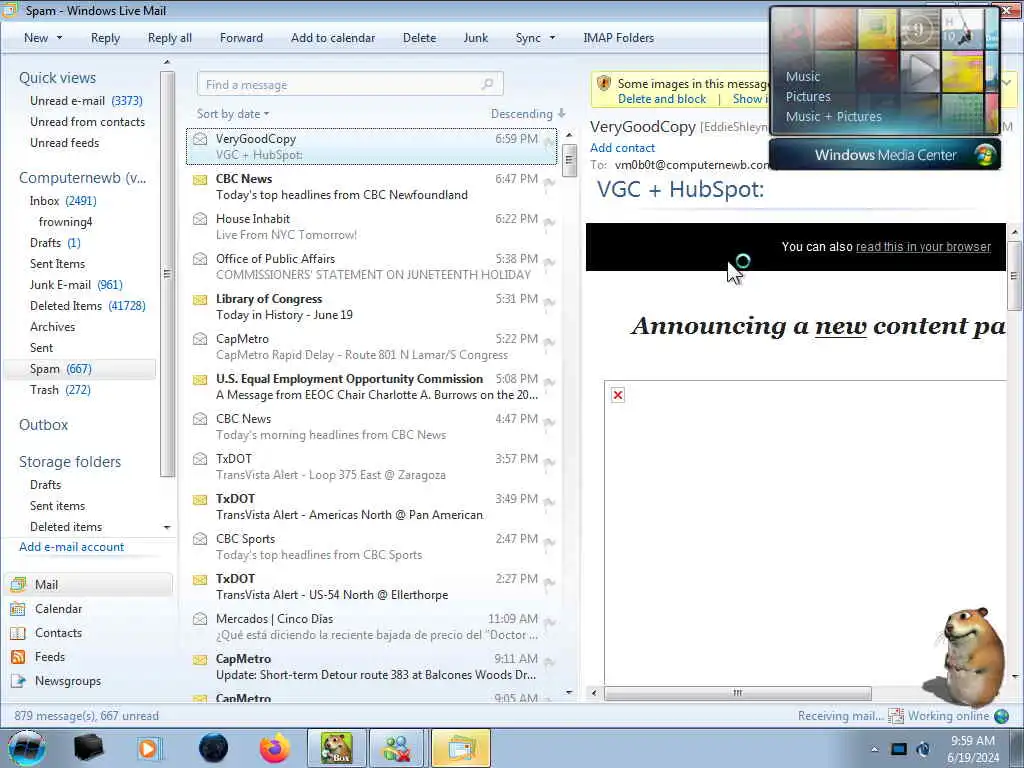Click Reply all in the toolbar
Screen dimensions: 1024x768
(170, 38)
